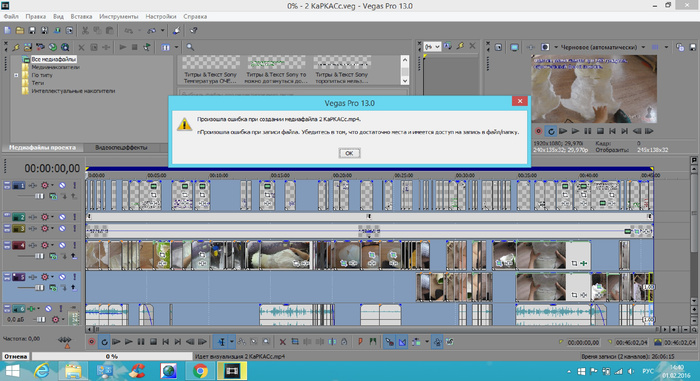Mute video track 1

pyautogui.click(x=62, y=185)
